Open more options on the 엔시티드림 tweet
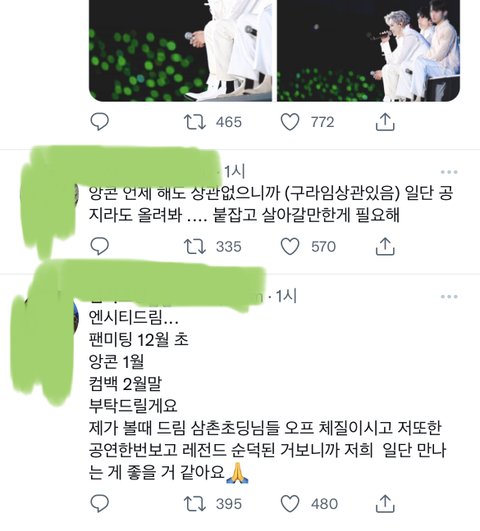Viewport: 480px width, 531px height. [x=449, y=297]
